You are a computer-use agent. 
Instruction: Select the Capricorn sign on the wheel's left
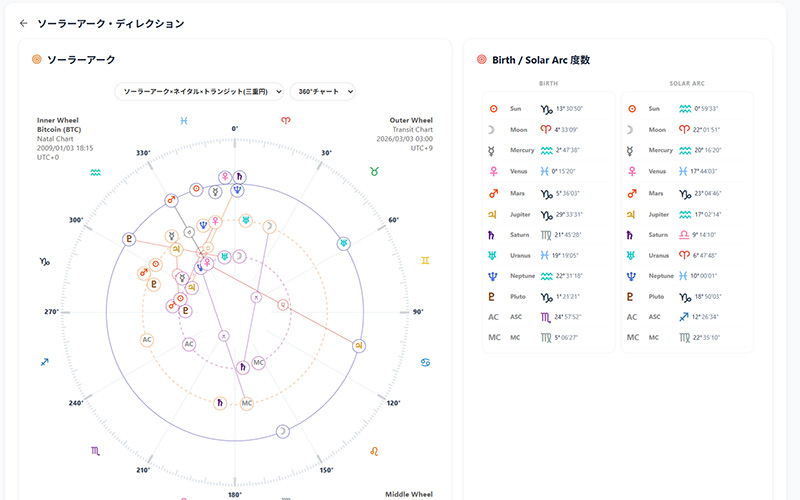(44, 261)
